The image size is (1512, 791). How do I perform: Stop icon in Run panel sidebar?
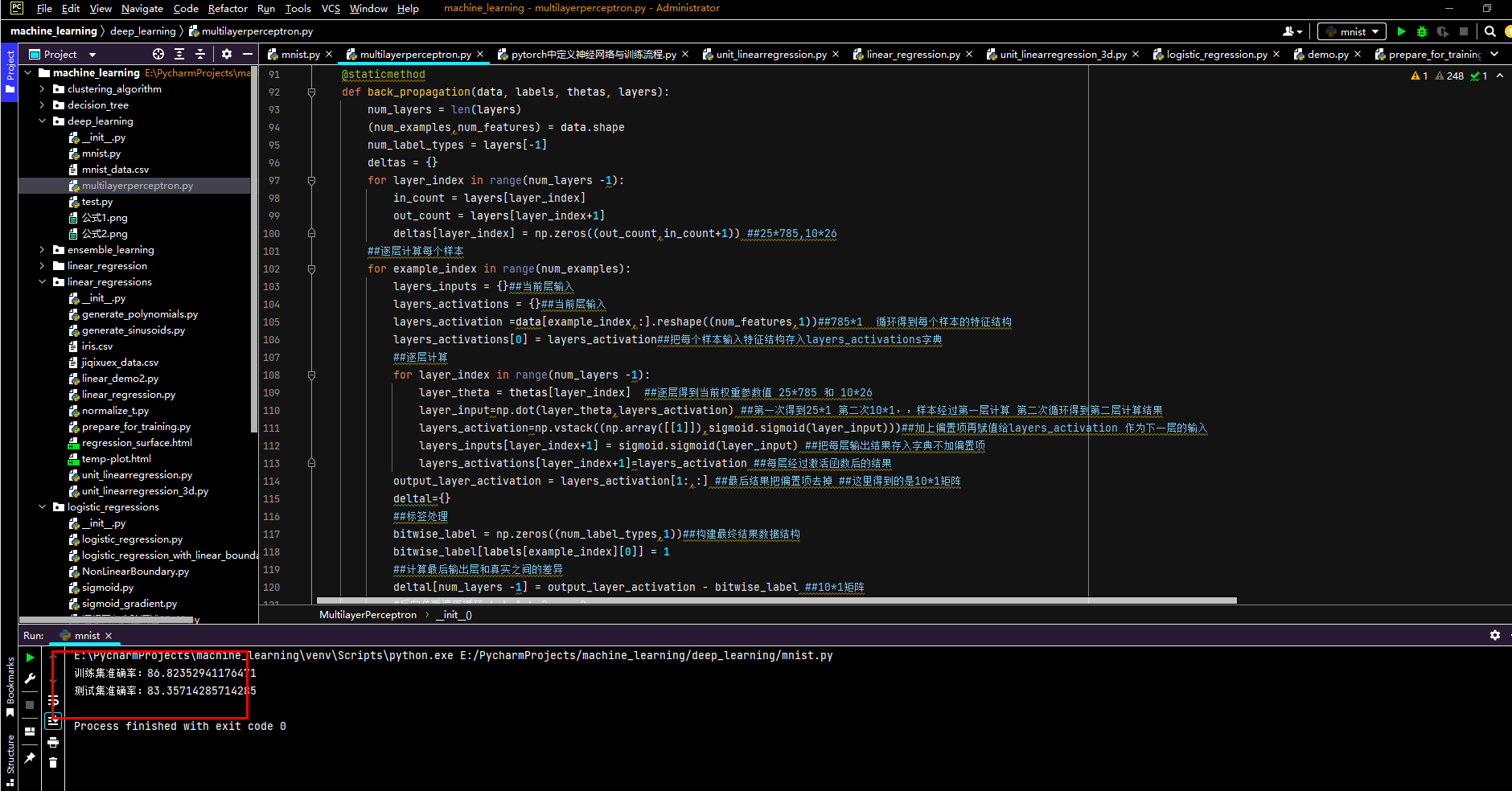30,705
